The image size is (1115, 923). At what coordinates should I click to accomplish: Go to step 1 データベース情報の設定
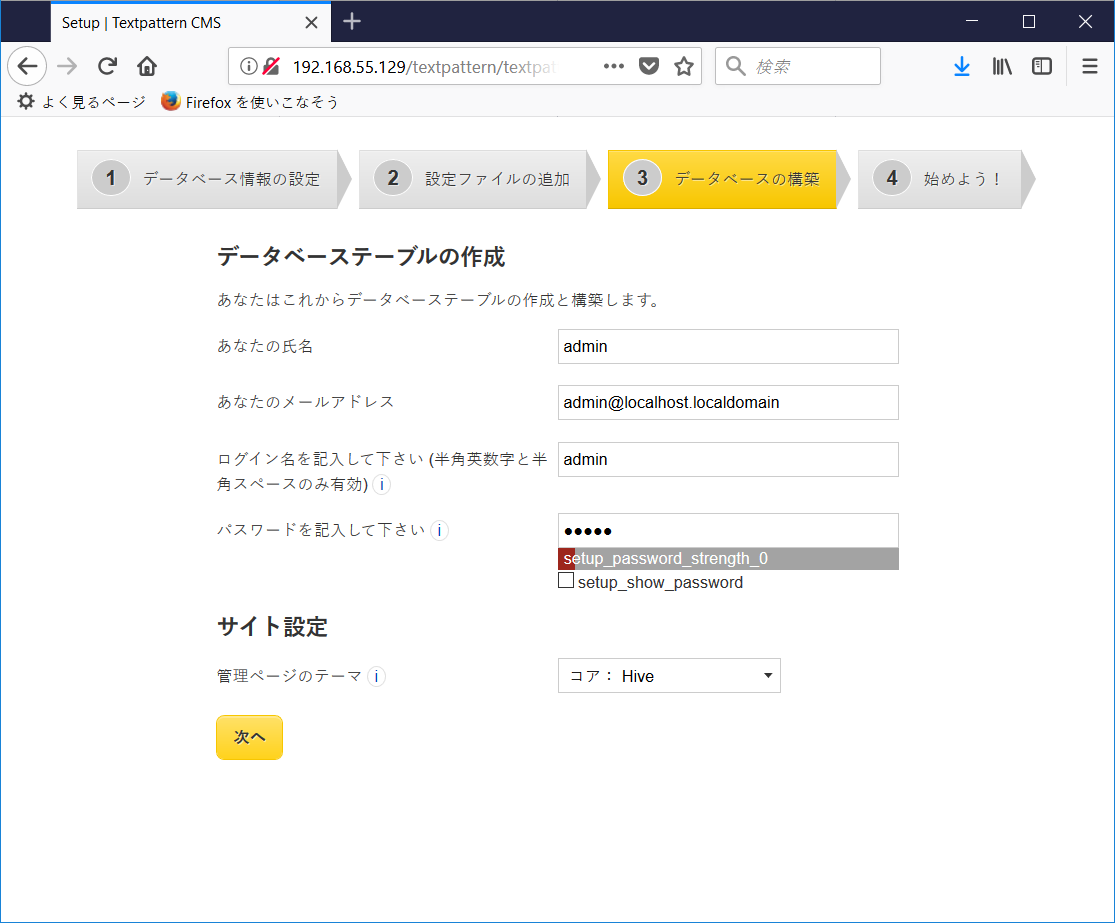(x=210, y=179)
